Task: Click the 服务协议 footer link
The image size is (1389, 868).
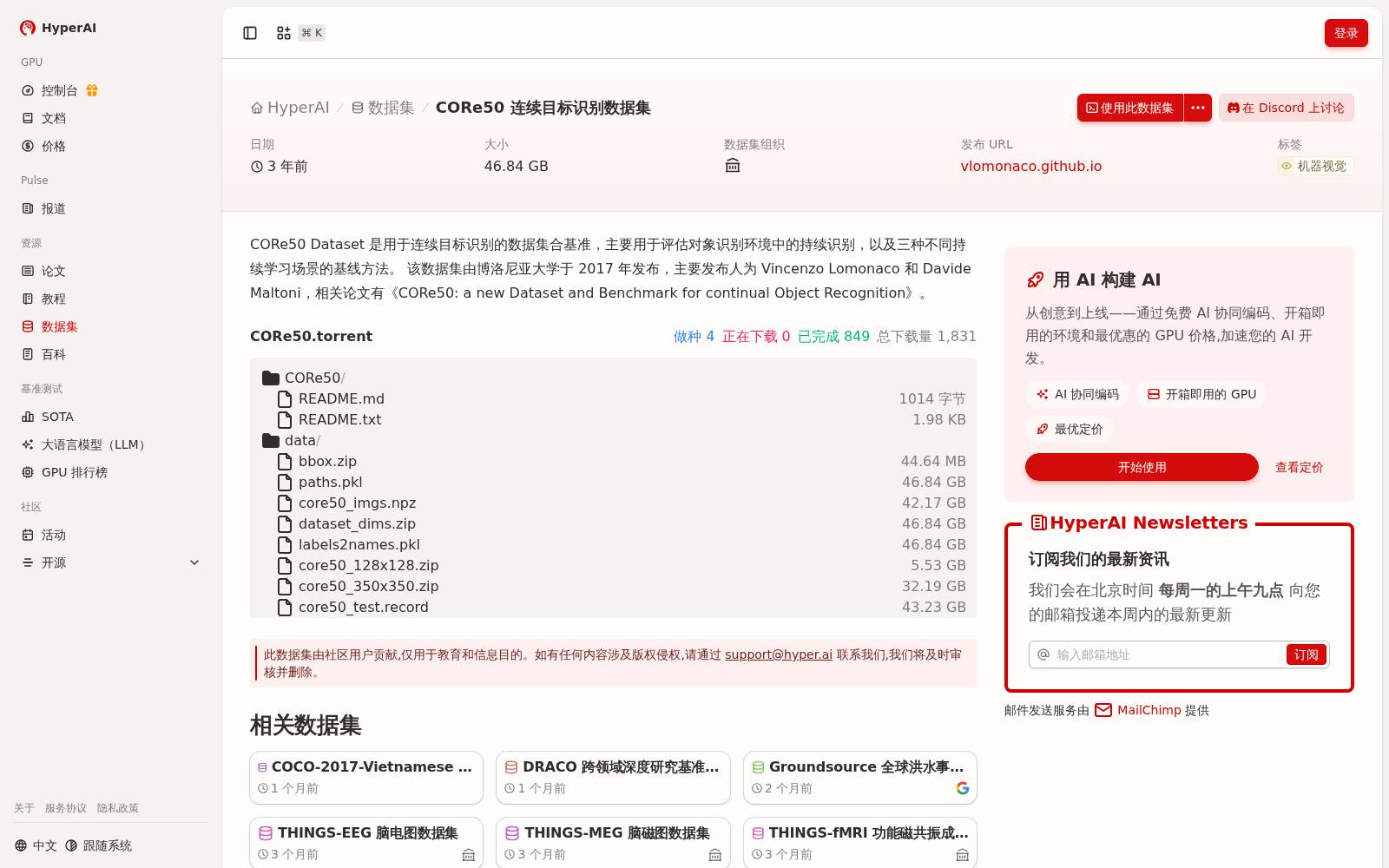Action: [66, 808]
